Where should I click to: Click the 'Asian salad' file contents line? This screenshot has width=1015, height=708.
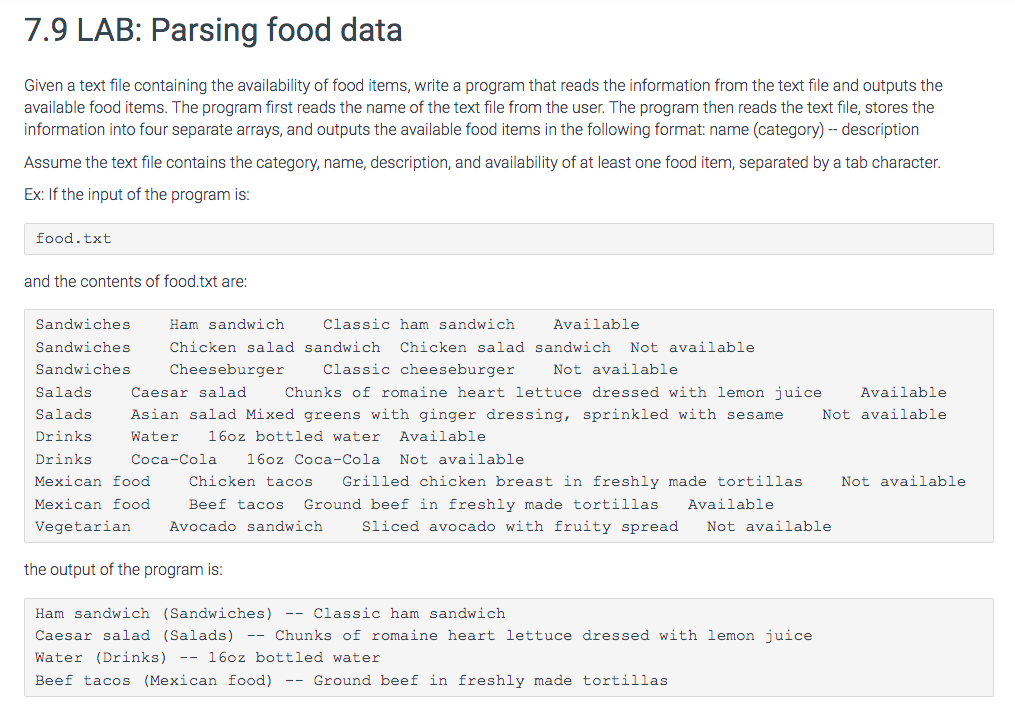[491, 415]
